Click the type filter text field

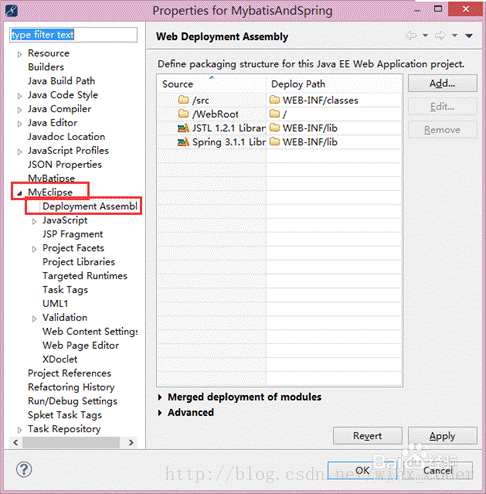pyautogui.click(x=73, y=35)
